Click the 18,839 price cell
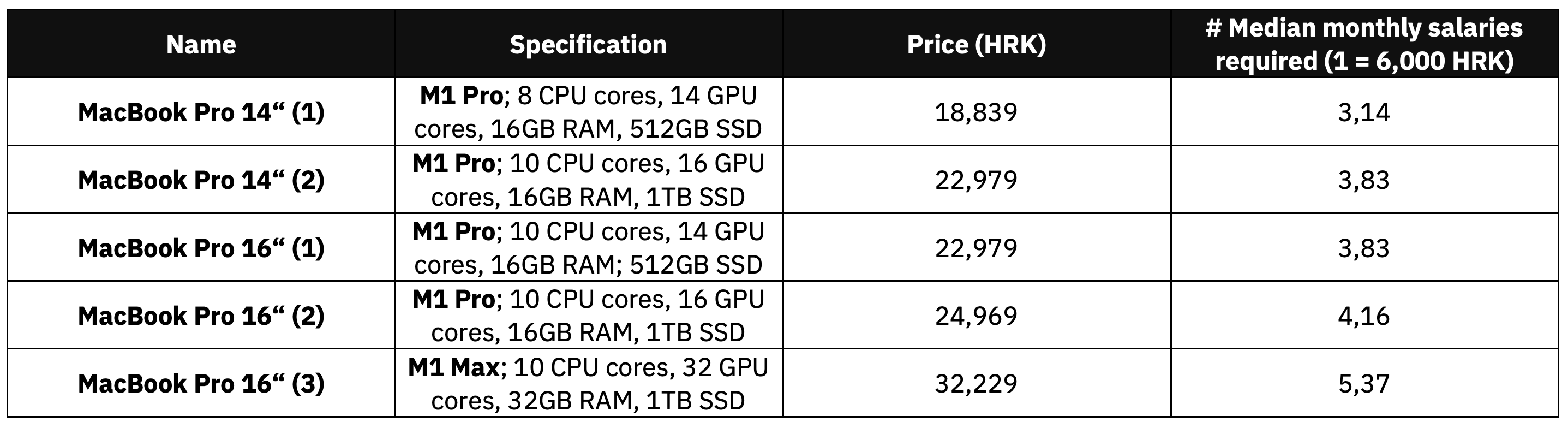 tap(977, 112)
